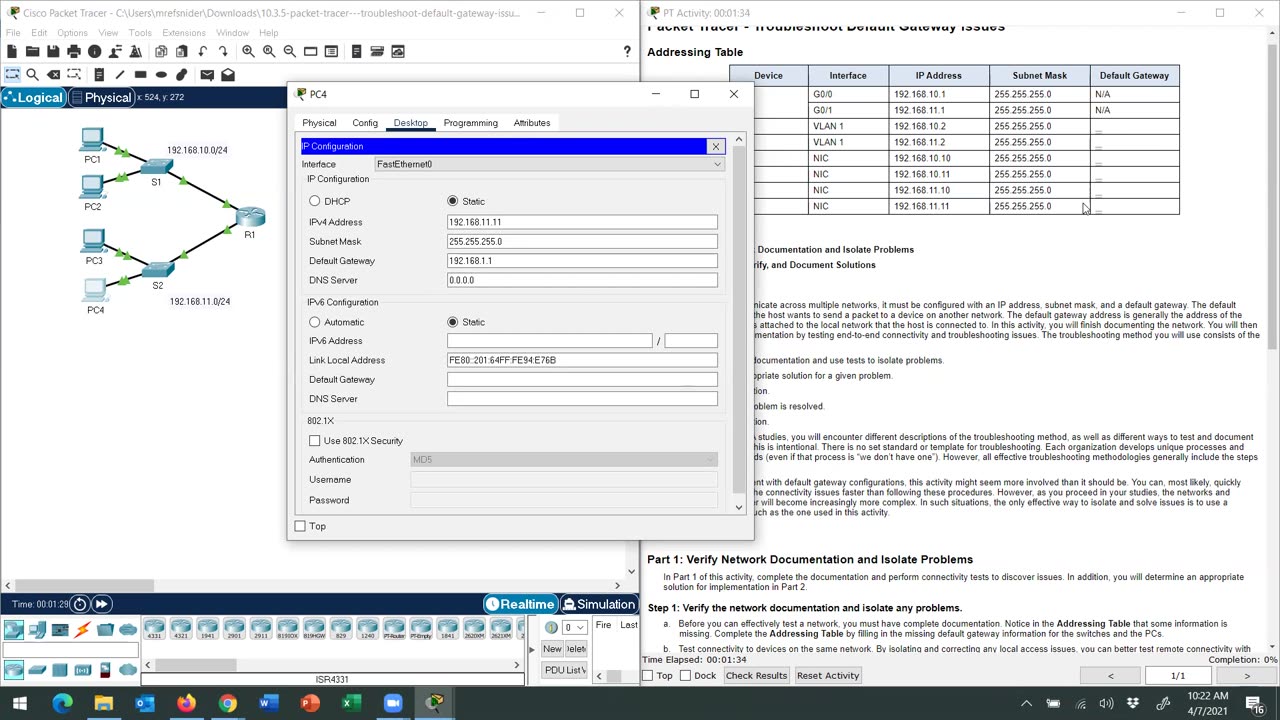Open the Interface FastEthernet0 dropdown

click(549, 164)
